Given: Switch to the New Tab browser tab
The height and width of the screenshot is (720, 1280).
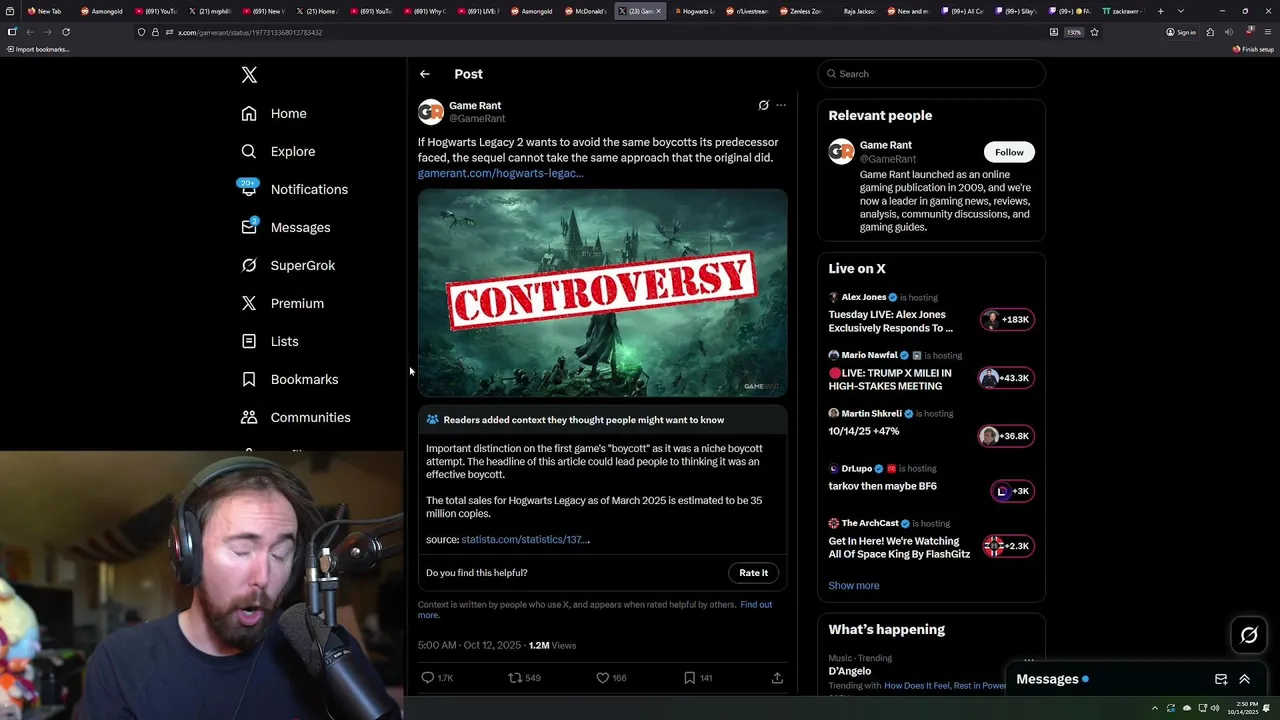Looking at the screenshot, I should [44, 11].
